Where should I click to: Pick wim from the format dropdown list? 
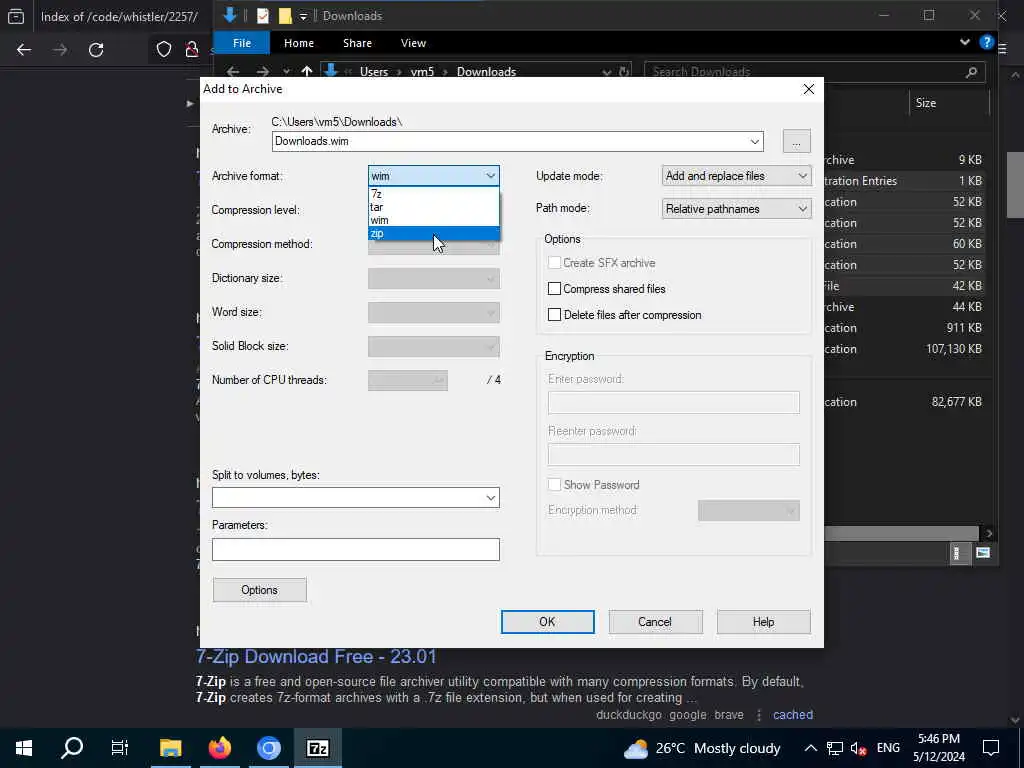[434, 220]
